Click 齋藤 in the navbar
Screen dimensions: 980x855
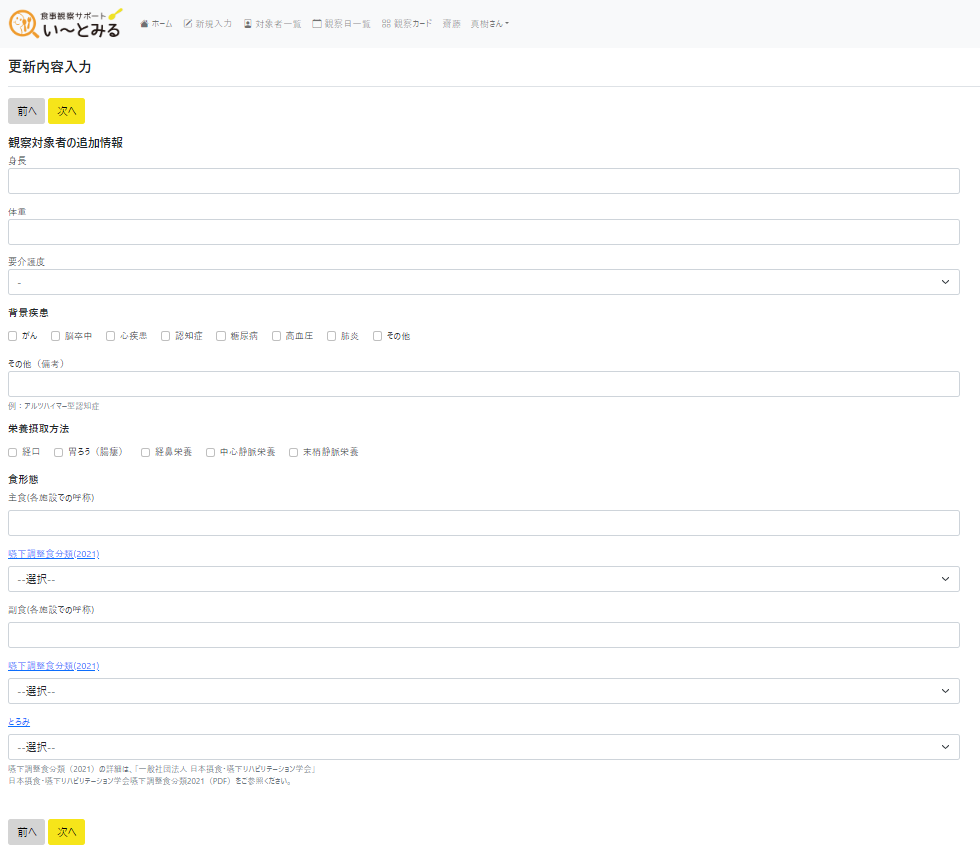pyautogui.click(x=452, y=24)
